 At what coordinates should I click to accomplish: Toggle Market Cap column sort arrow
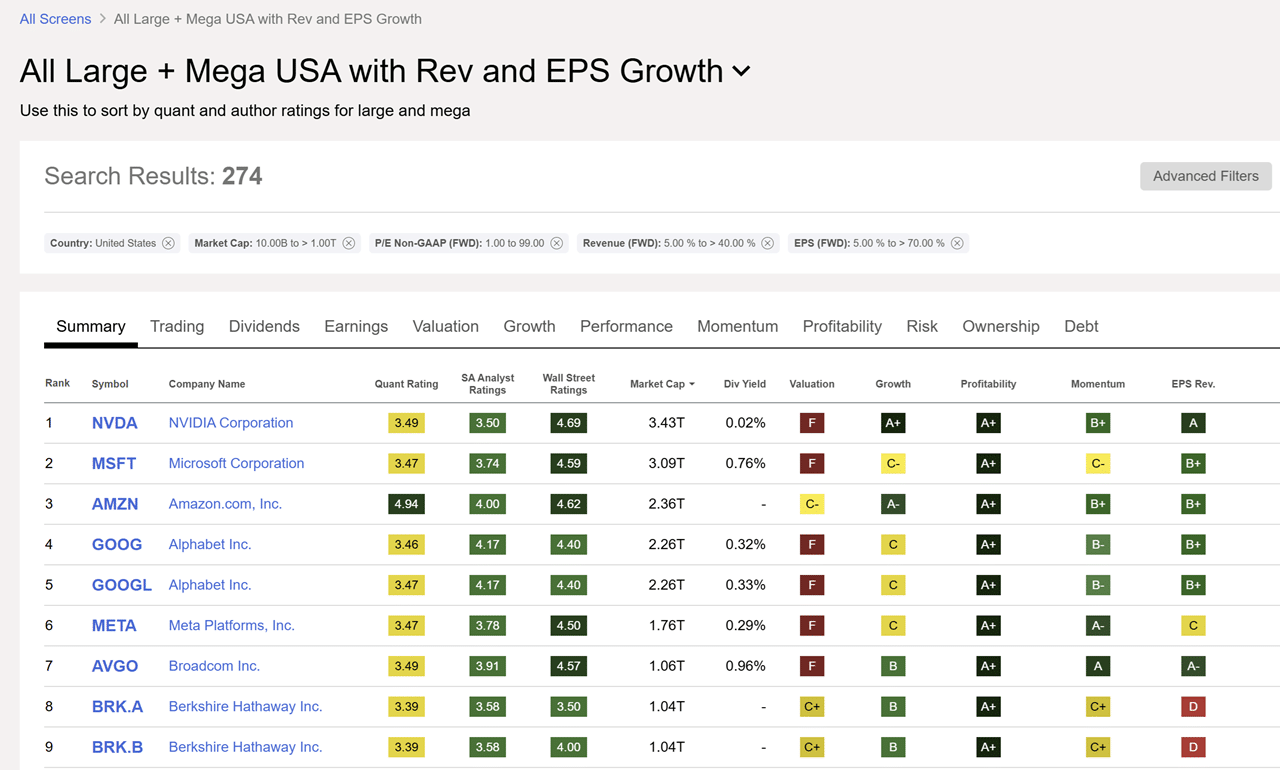[x=692, y=384]
